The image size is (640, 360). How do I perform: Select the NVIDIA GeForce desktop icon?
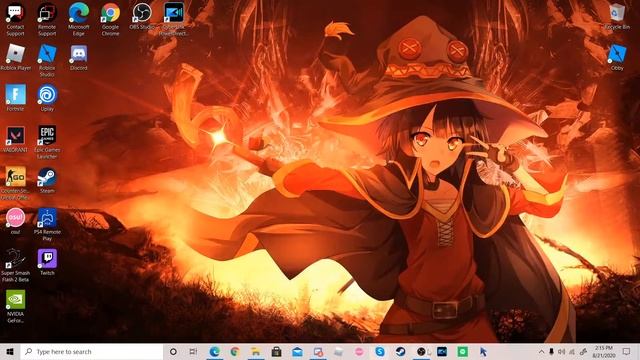click(16, 306)
